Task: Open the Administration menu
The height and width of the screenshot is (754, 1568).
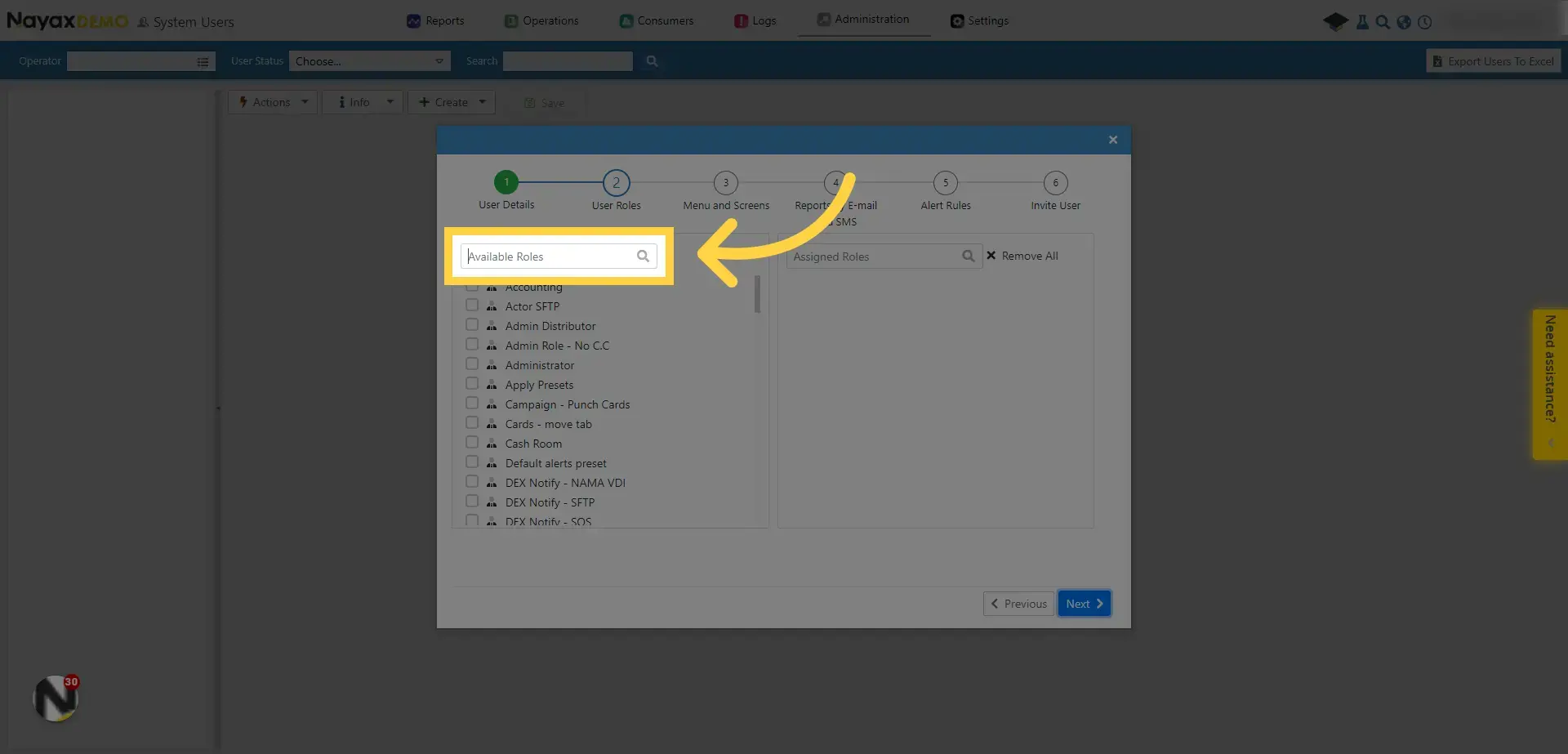Action: tap(864, 20)
